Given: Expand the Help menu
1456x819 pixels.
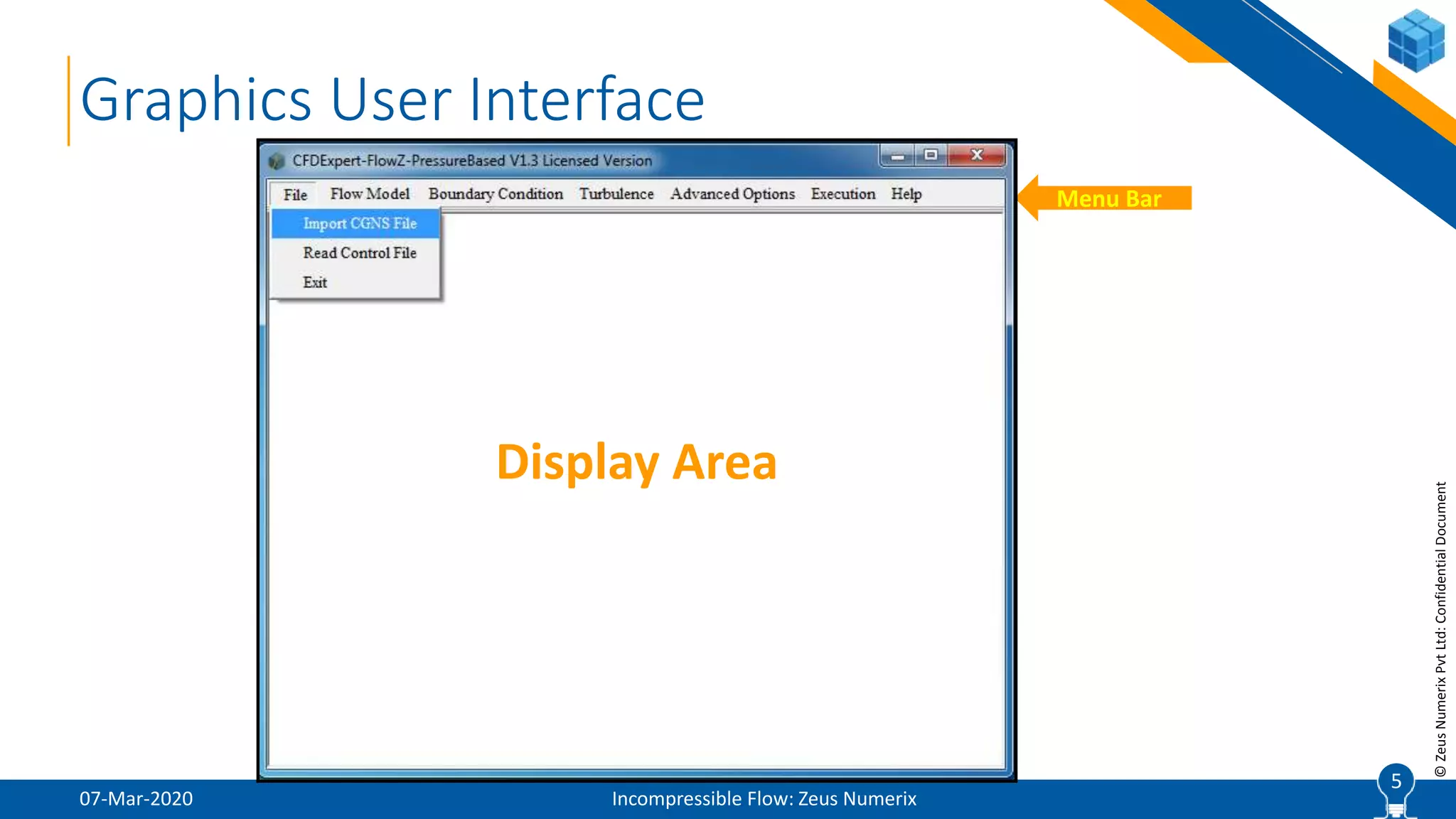Looking at the screenshot, I should [x=906, y=194].
